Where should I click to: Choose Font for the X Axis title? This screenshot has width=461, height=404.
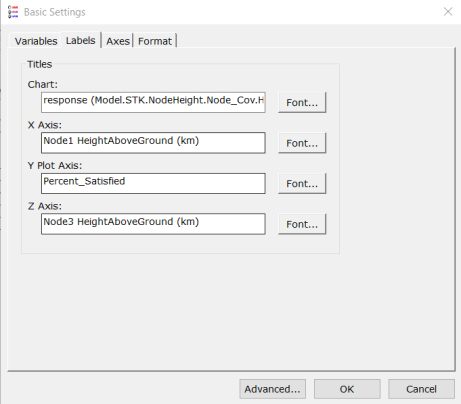(302, 143)
